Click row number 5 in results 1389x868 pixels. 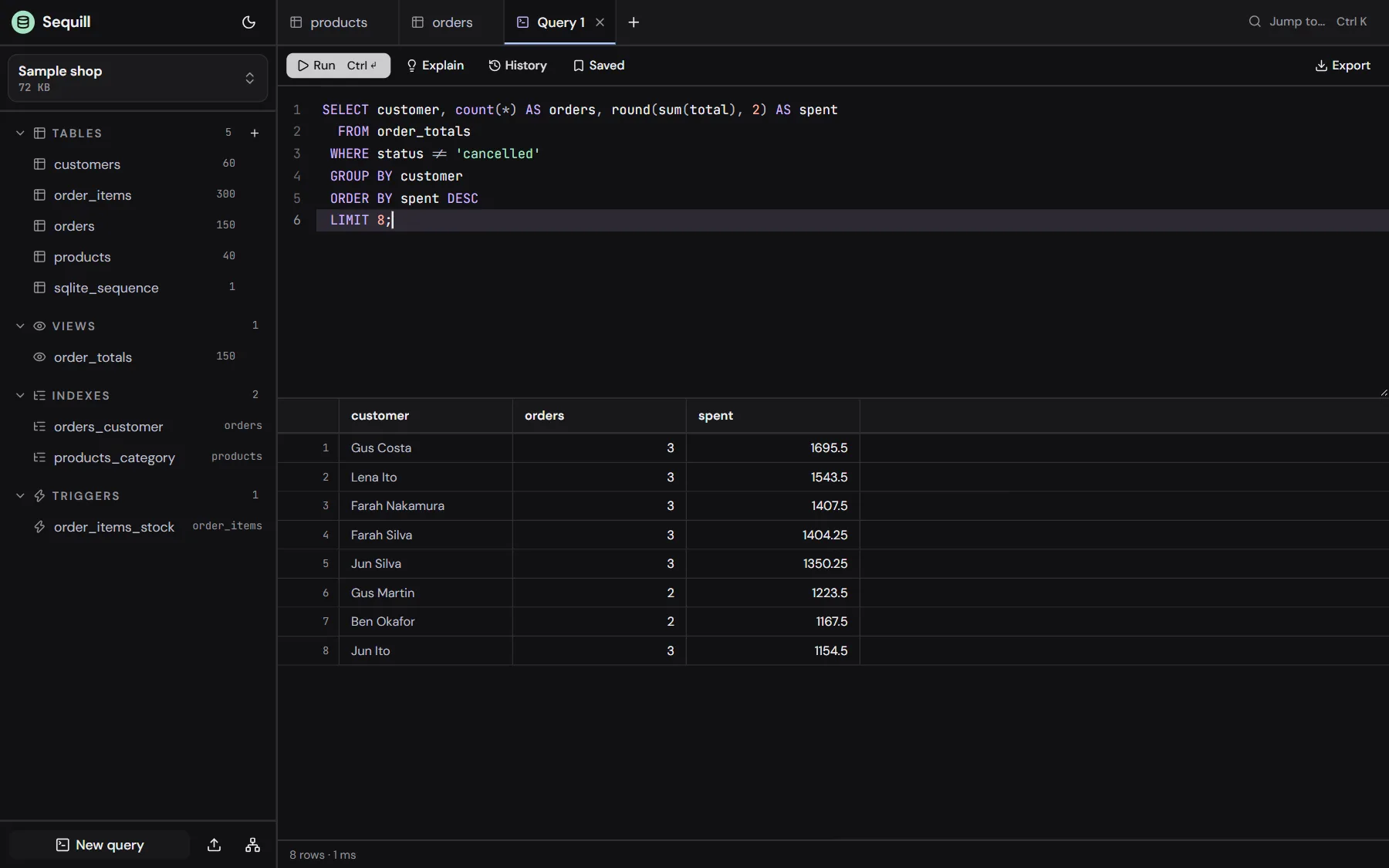click(326, 564)
